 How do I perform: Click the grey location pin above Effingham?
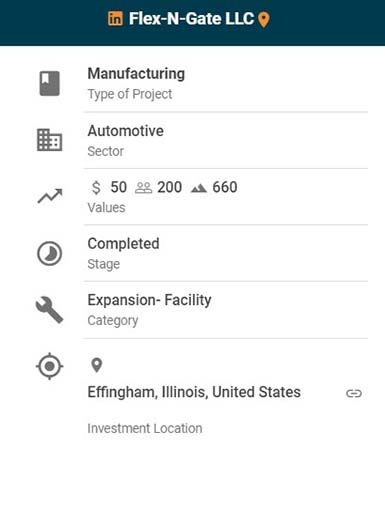[x=97, y=365]
